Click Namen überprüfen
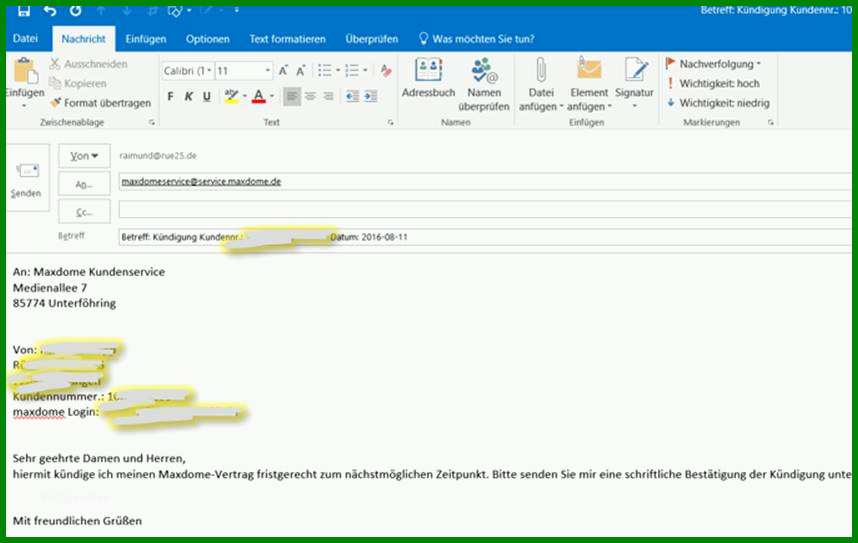Viewport: 858px width, 543px height. tap(484, 84)
